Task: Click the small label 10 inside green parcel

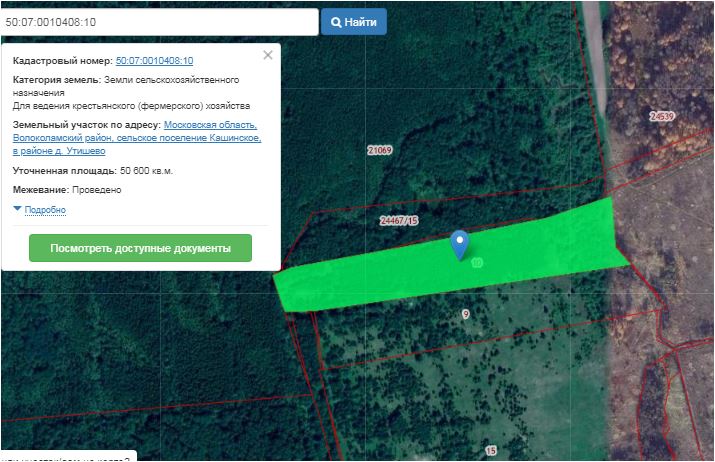Action: click(x=477, y=263)
